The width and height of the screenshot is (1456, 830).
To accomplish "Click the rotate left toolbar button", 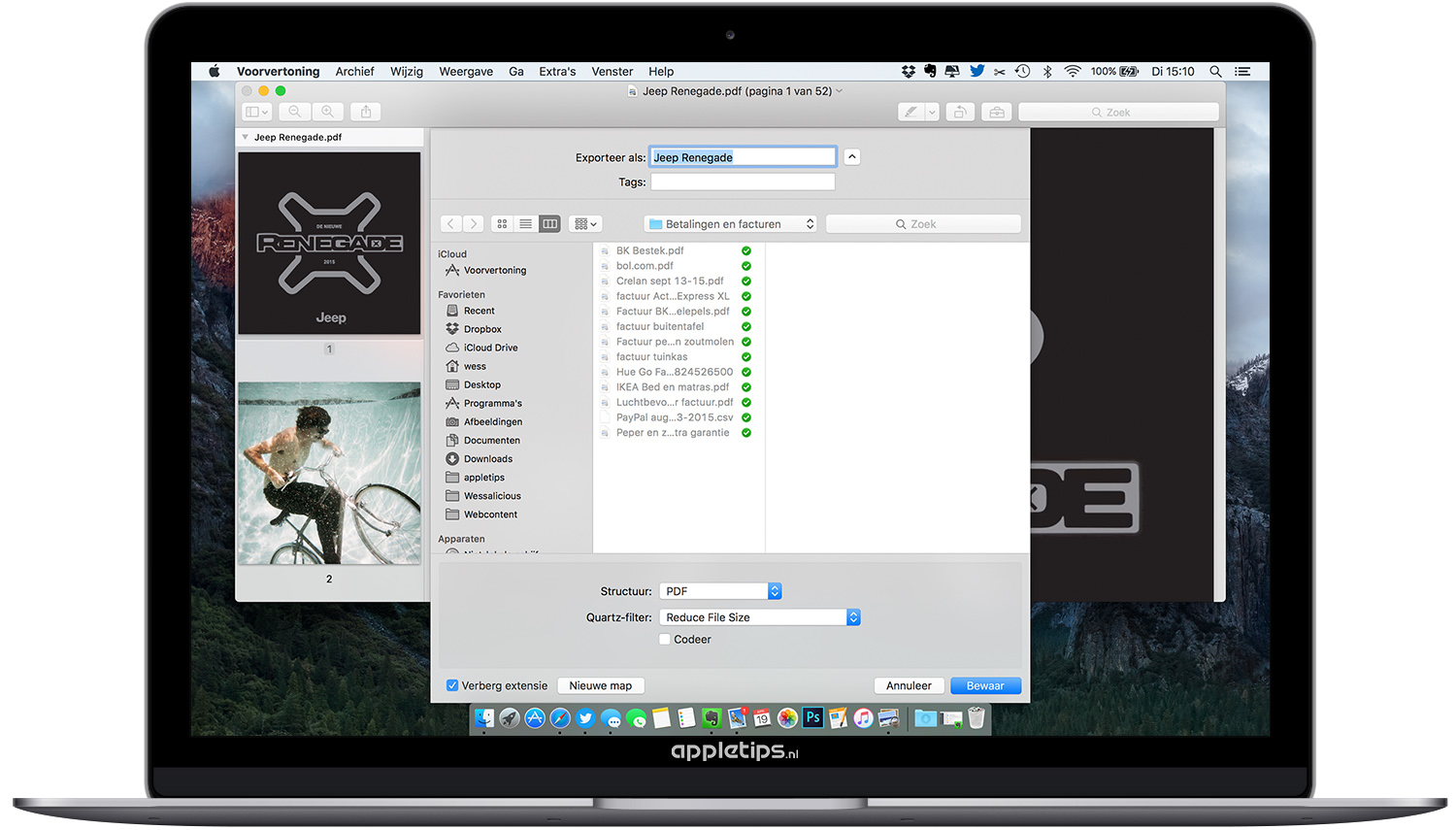I will click(x=960, y=112).
